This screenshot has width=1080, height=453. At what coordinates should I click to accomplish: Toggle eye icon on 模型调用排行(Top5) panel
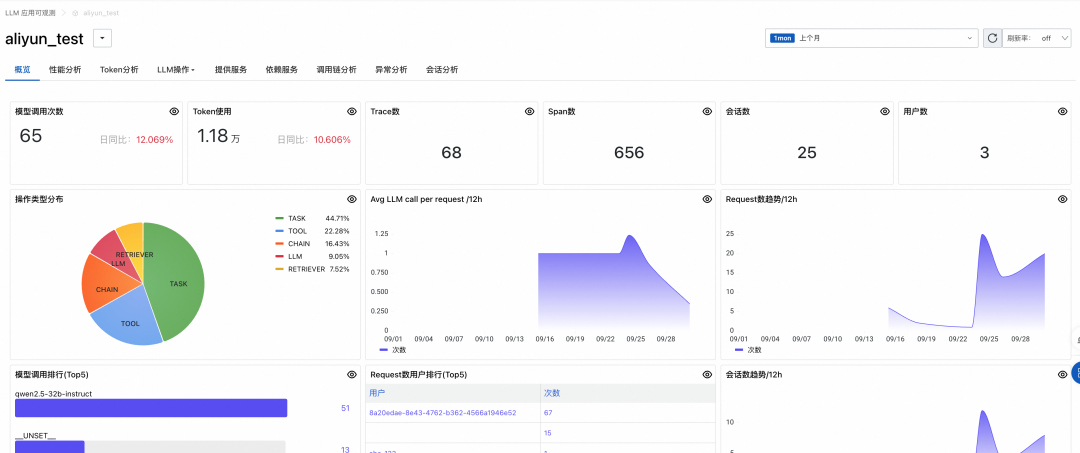[x=352, y=375]
